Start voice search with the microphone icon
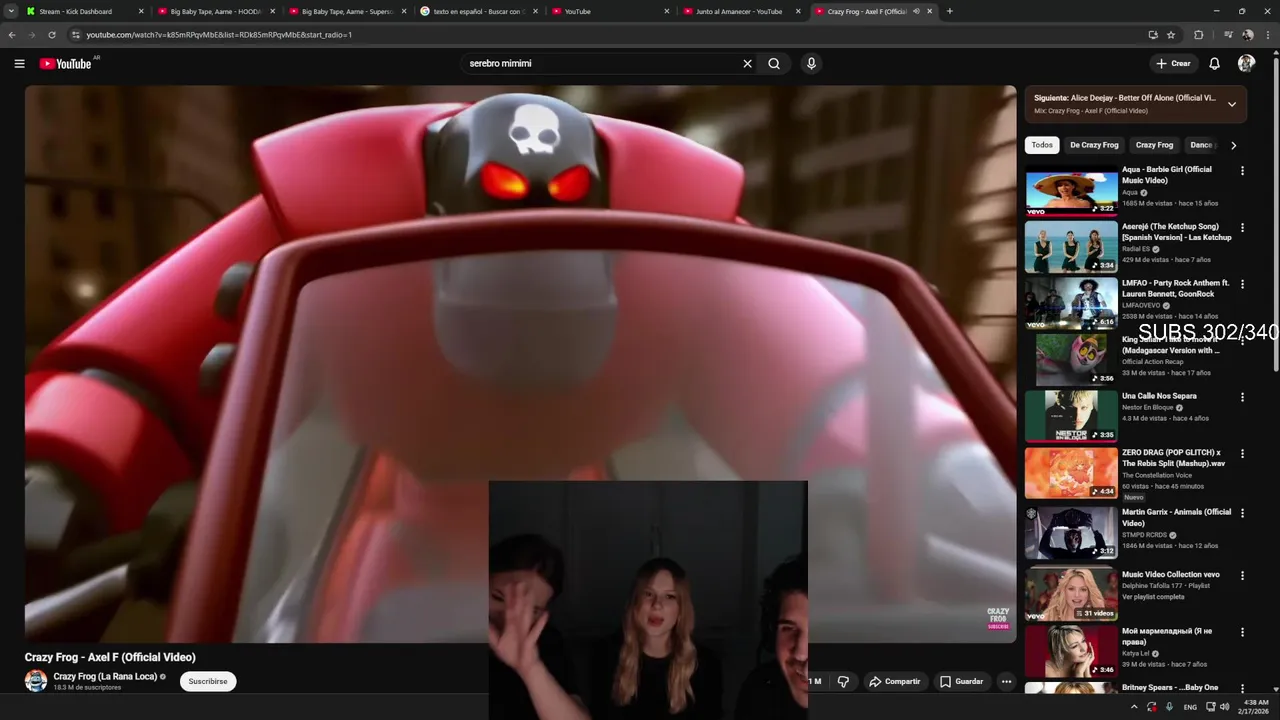 click(811, 64)
